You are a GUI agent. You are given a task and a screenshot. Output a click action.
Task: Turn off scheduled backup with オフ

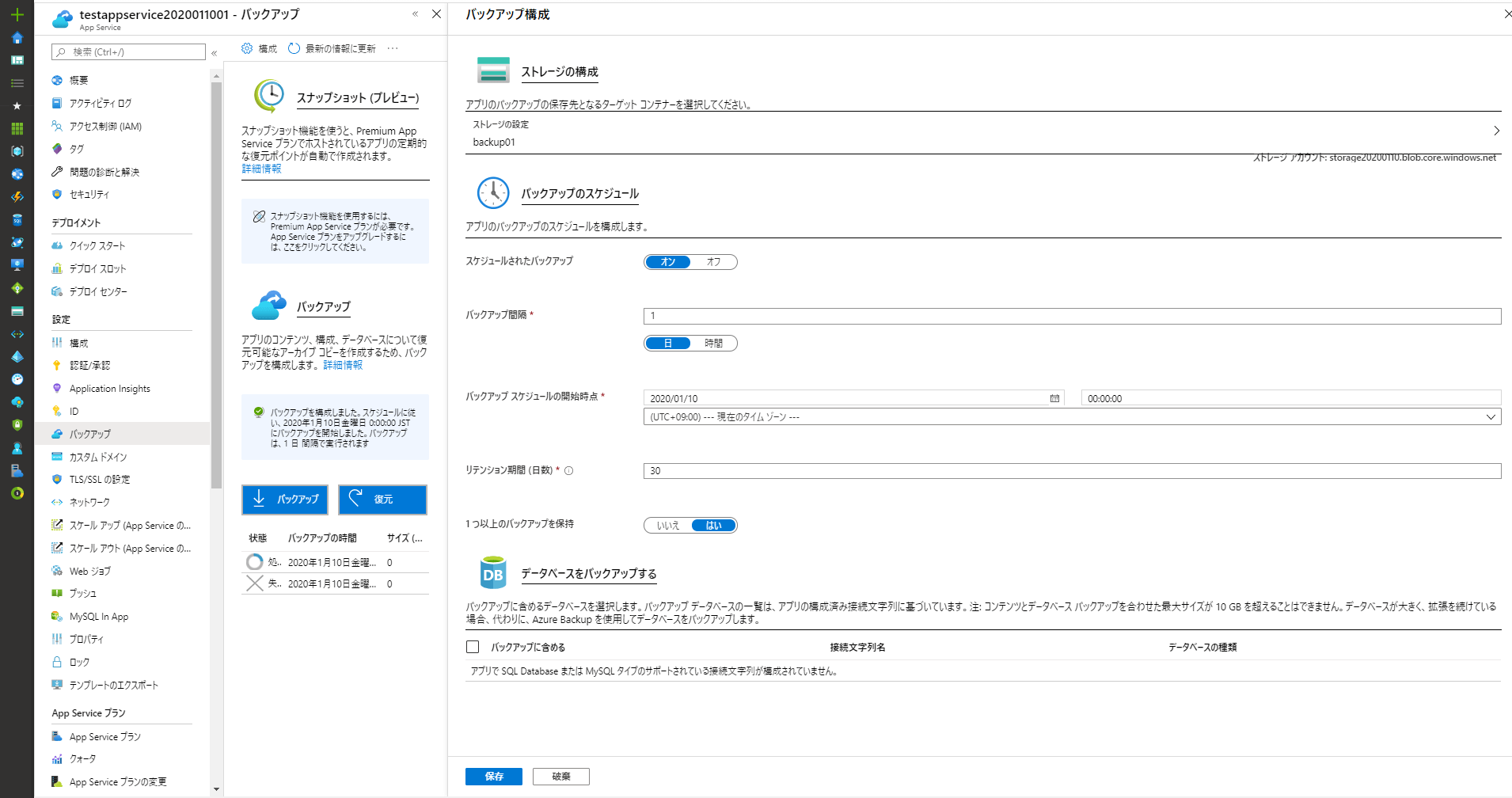point(713,262)
